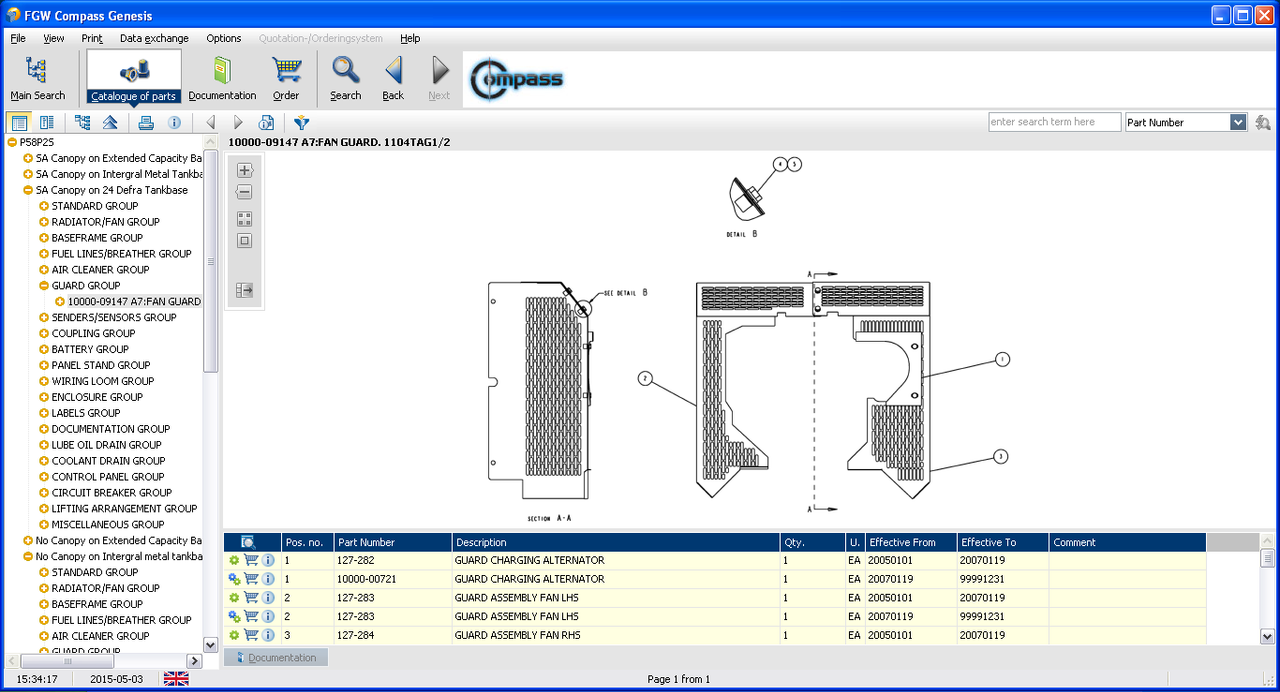Click the four-squares fit view icon
This screenshot has width=1280, height=692.
pos(244,219)
